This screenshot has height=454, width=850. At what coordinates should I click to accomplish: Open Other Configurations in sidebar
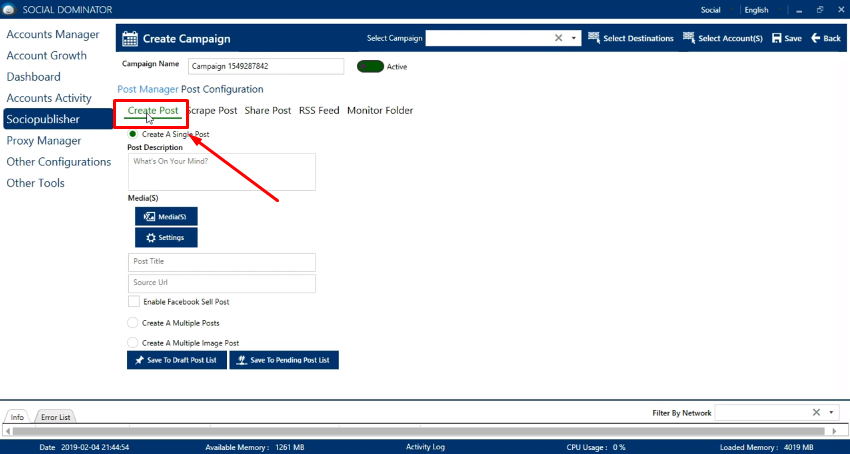click(59, 162)
